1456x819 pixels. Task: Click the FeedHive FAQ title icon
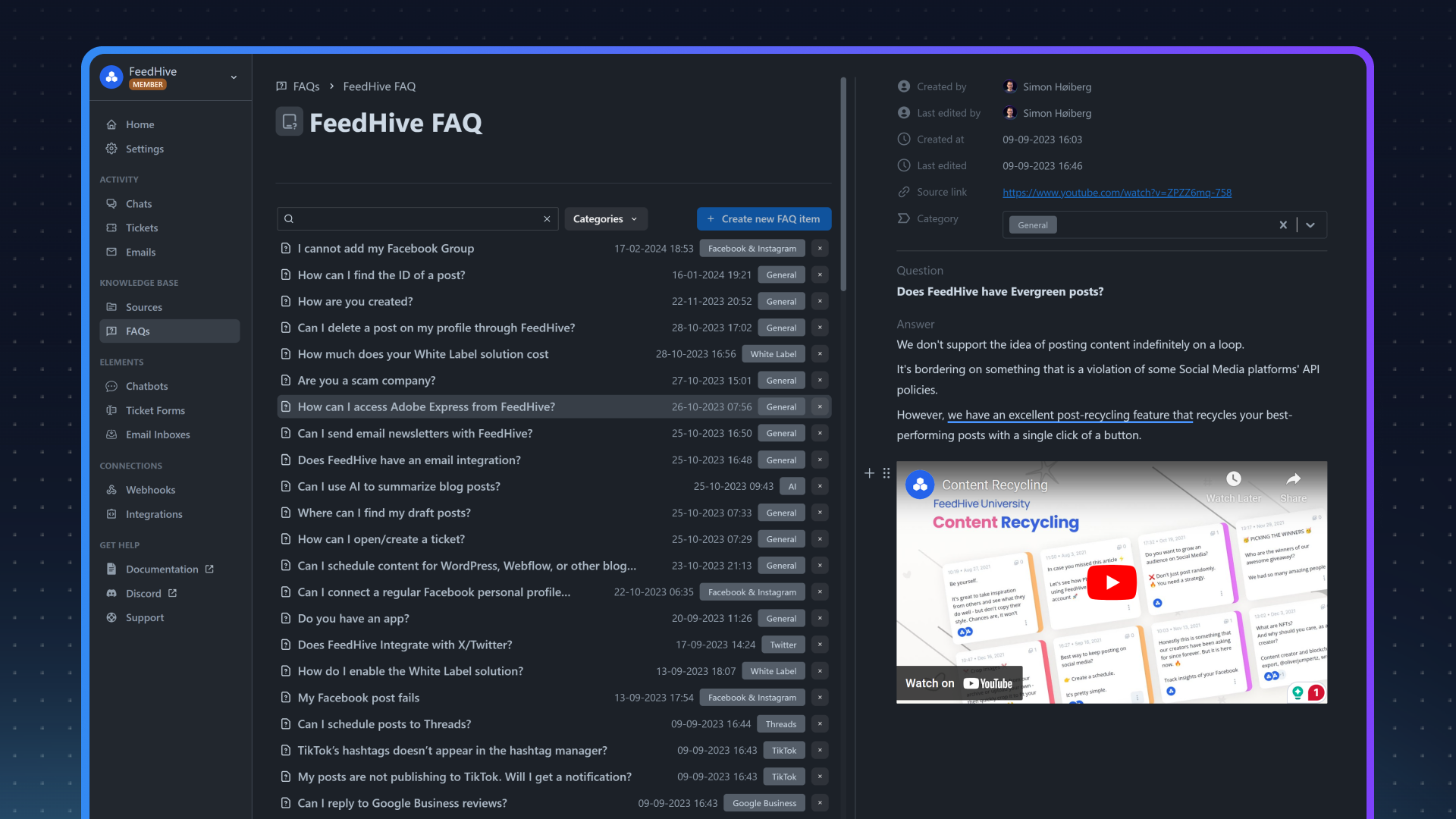pyautogui.click(x=289, y=121)
